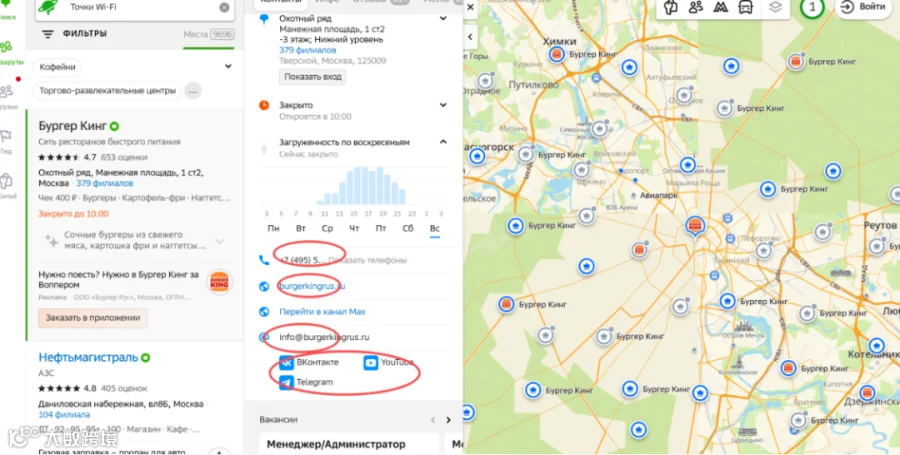Screen dimensions: 900x455
Task: Click the people icon in map toolbar
Action: click(695, 7)
